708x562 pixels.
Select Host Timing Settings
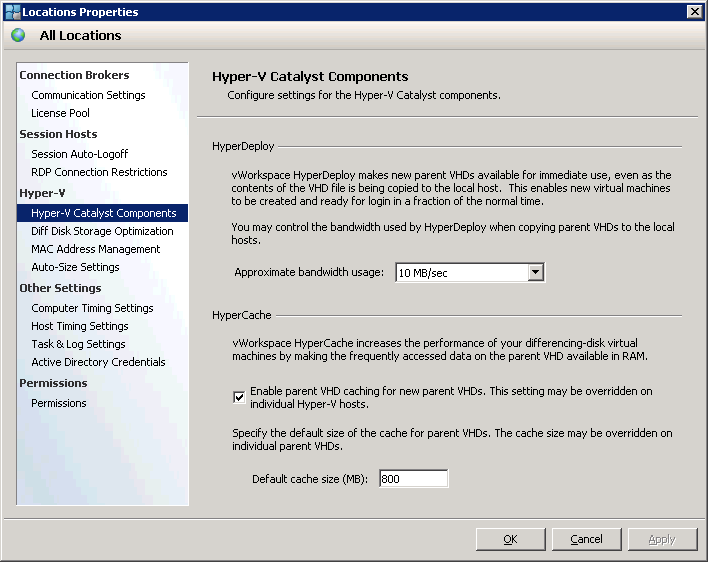tap(79, 326)
